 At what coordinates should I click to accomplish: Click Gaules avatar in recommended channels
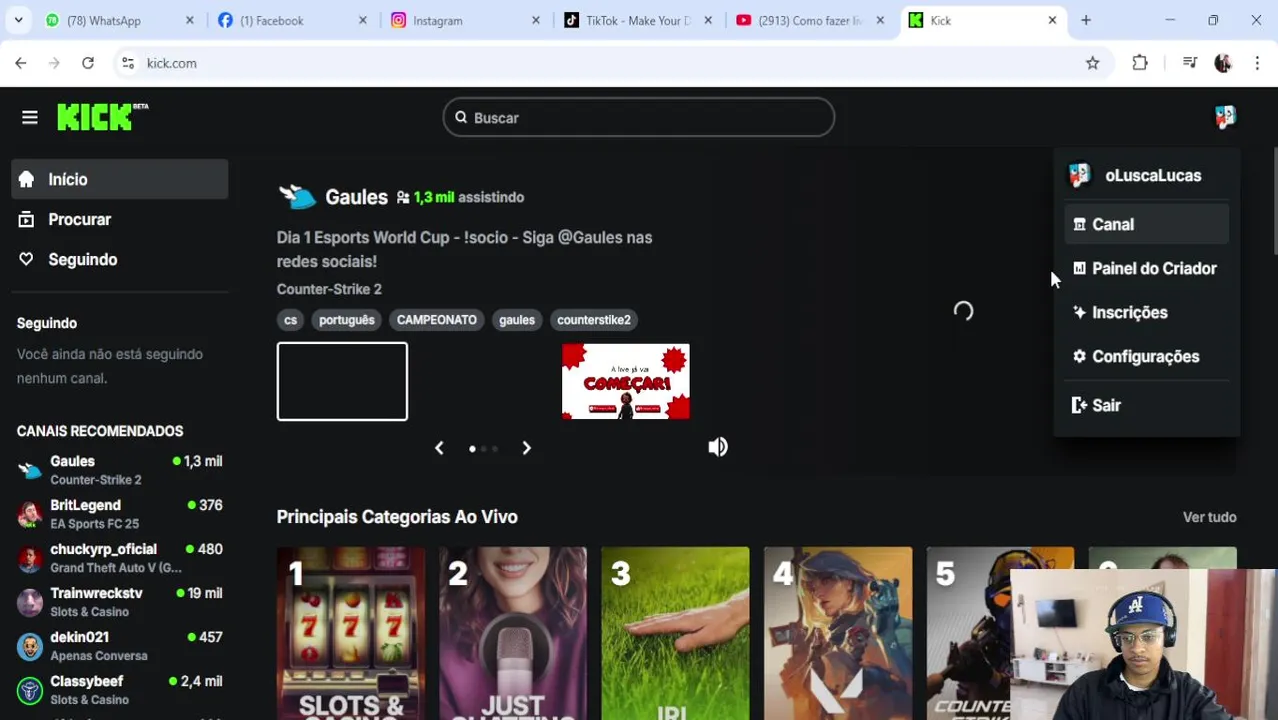[30, 470]
